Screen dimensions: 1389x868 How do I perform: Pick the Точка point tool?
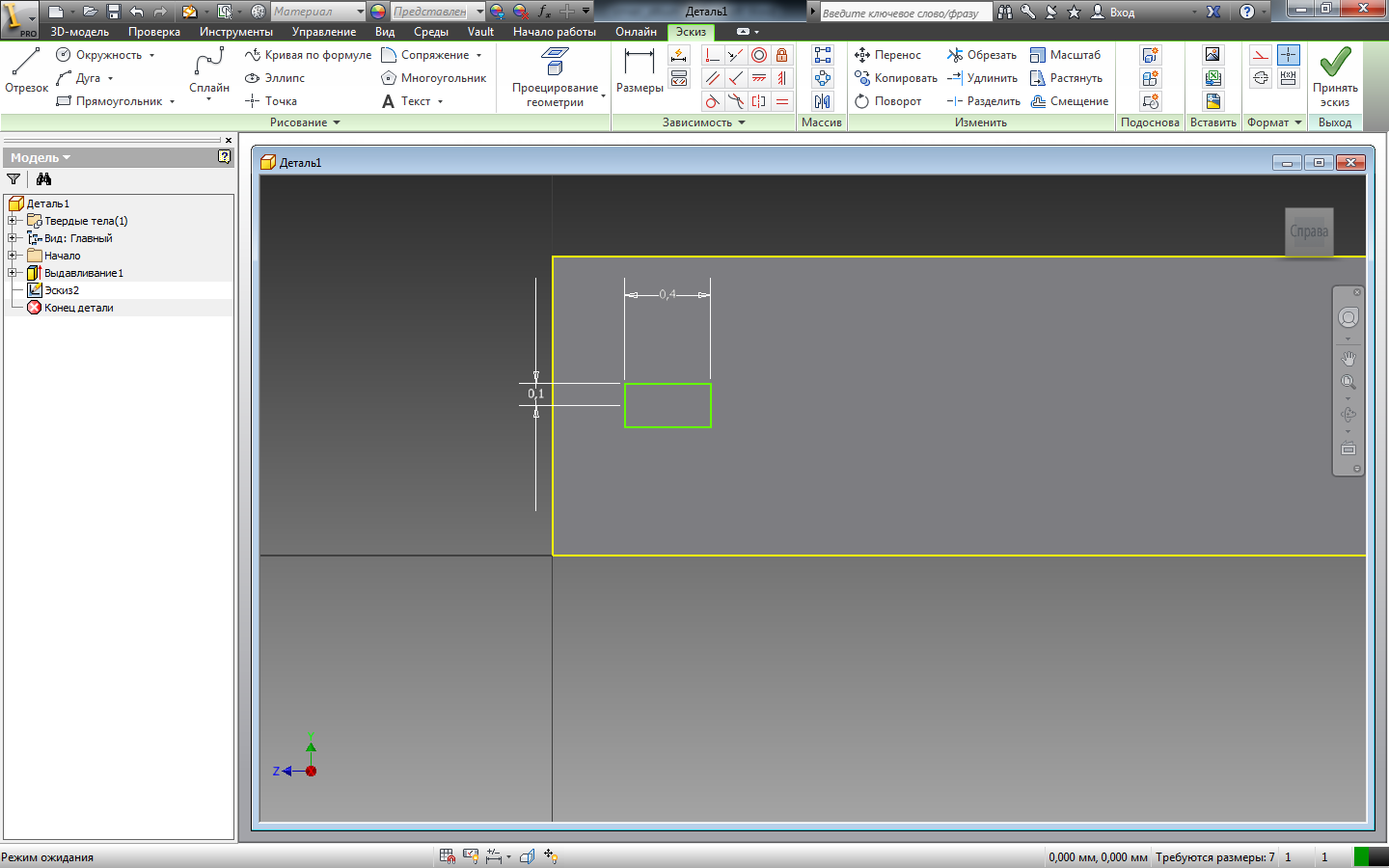click(271, 101)
